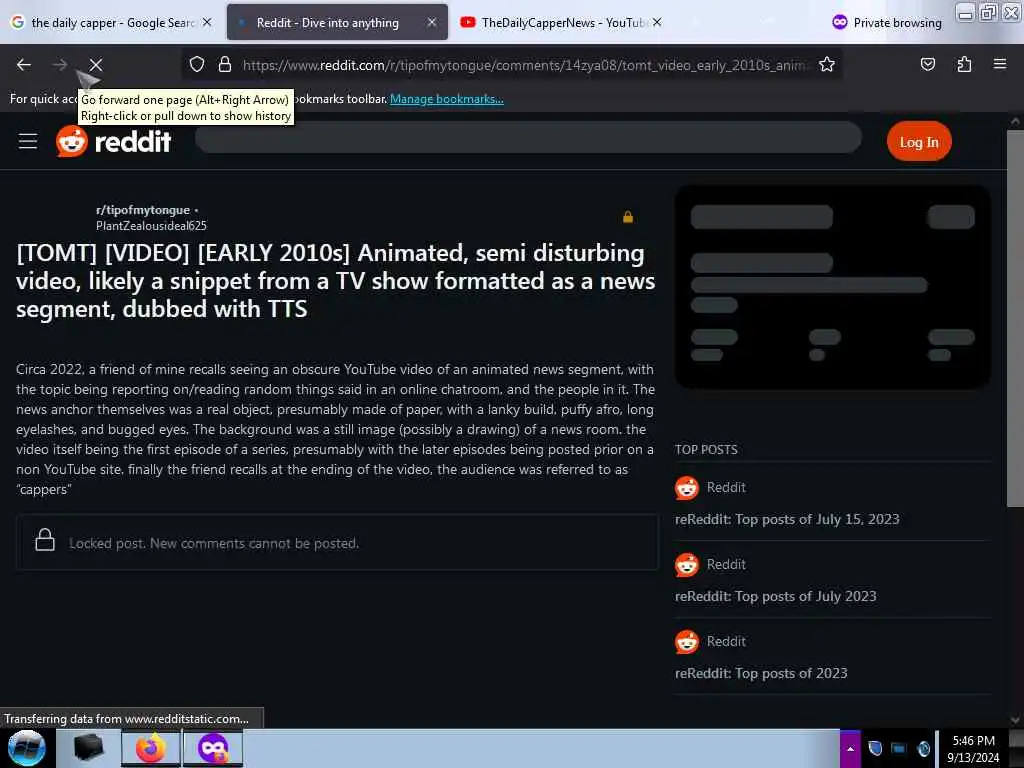Open reReddit Top posts of 2023
The image size is (1024, 768).
[x=761, y=673]
